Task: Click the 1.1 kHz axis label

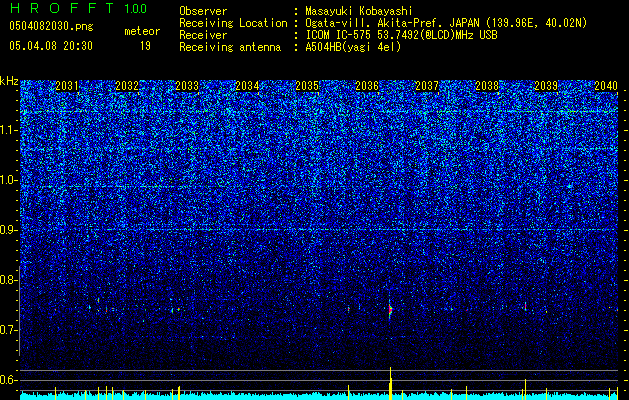Action: tap(8, 130)
